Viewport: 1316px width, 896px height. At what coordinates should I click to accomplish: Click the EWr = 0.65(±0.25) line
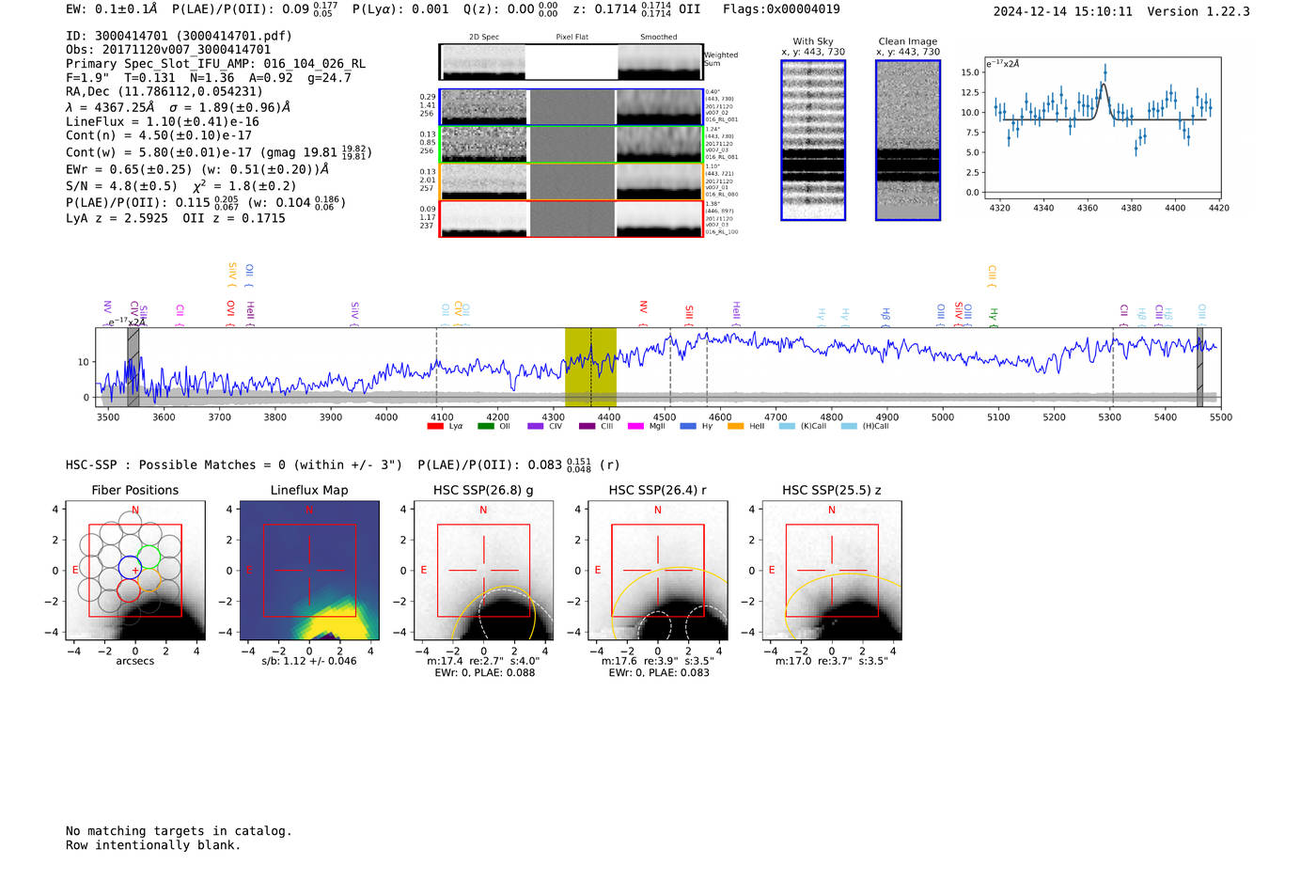197,169
